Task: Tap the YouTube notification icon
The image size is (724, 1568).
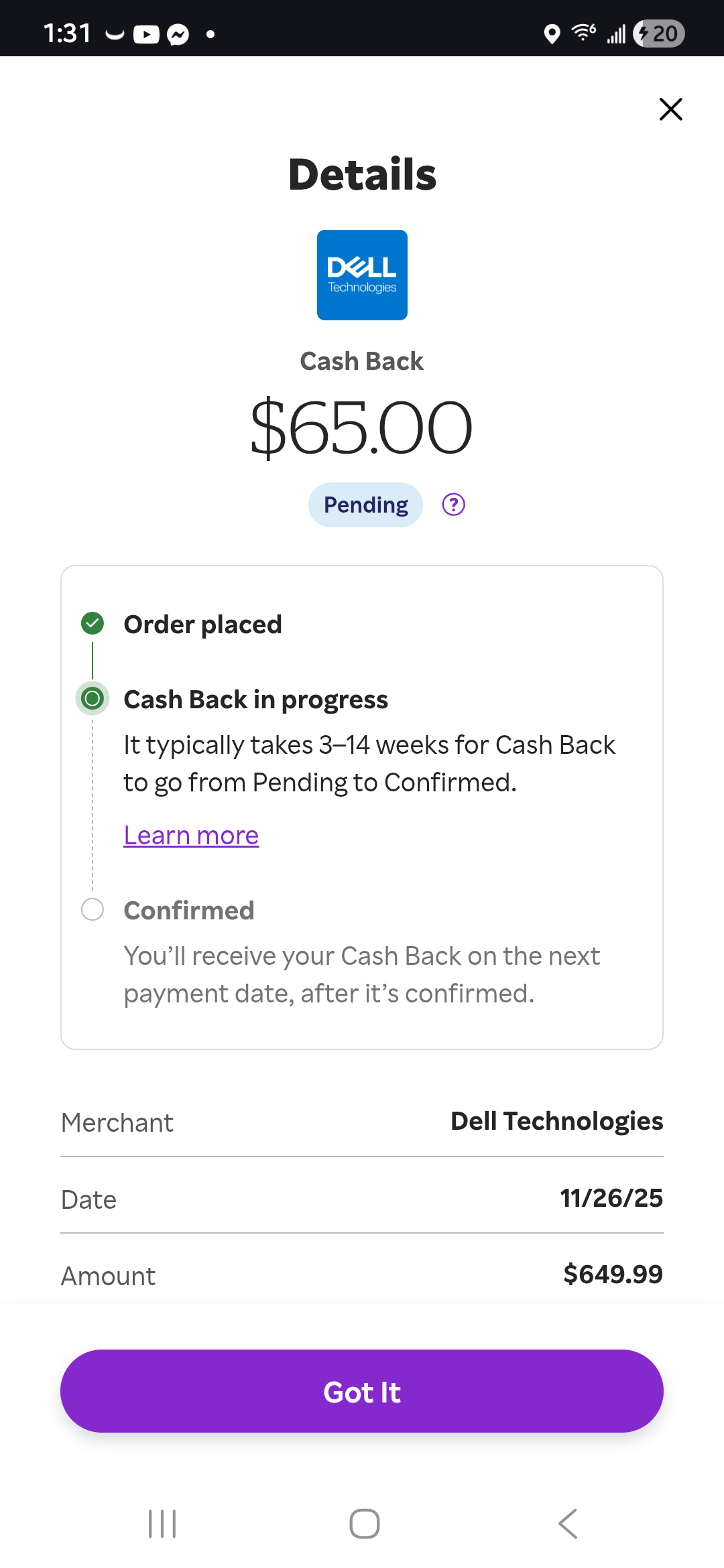Action: (x=146, y=34)
